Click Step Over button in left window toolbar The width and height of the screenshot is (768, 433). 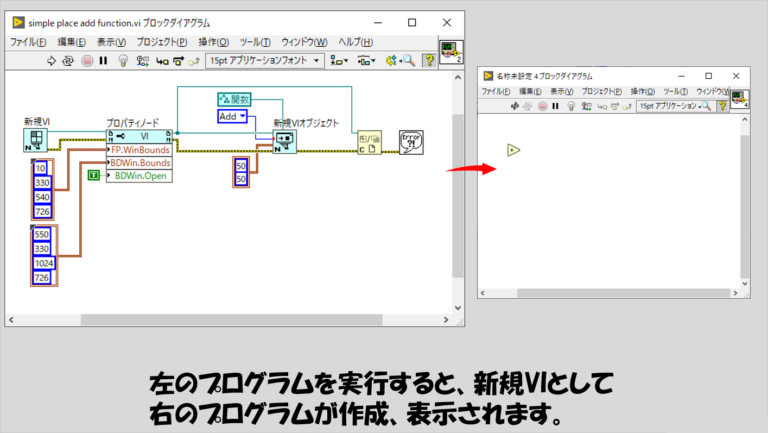coord(178,61)
